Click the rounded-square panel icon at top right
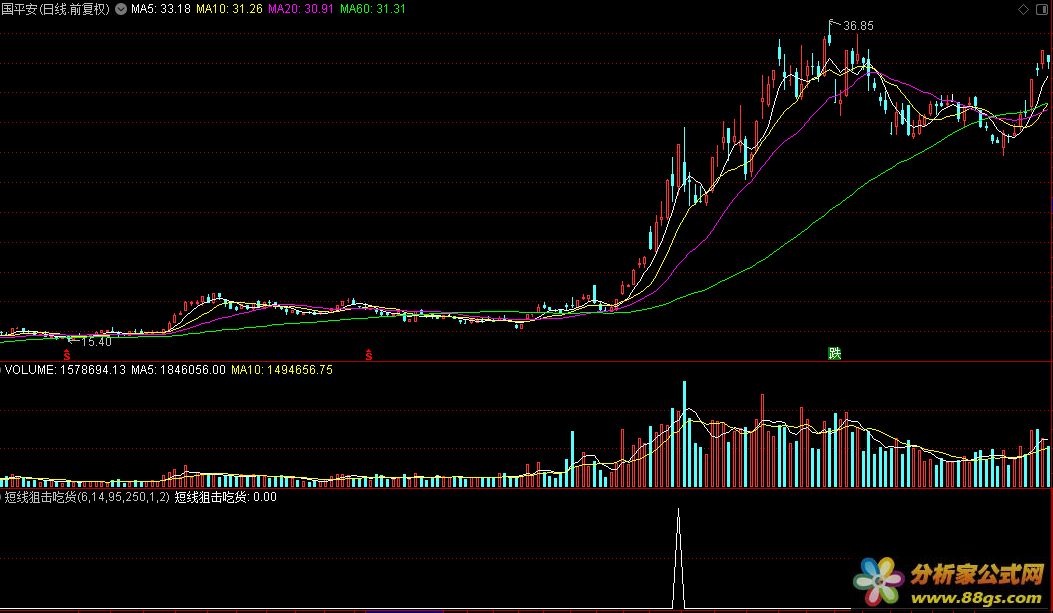 tap(1042, 9)
